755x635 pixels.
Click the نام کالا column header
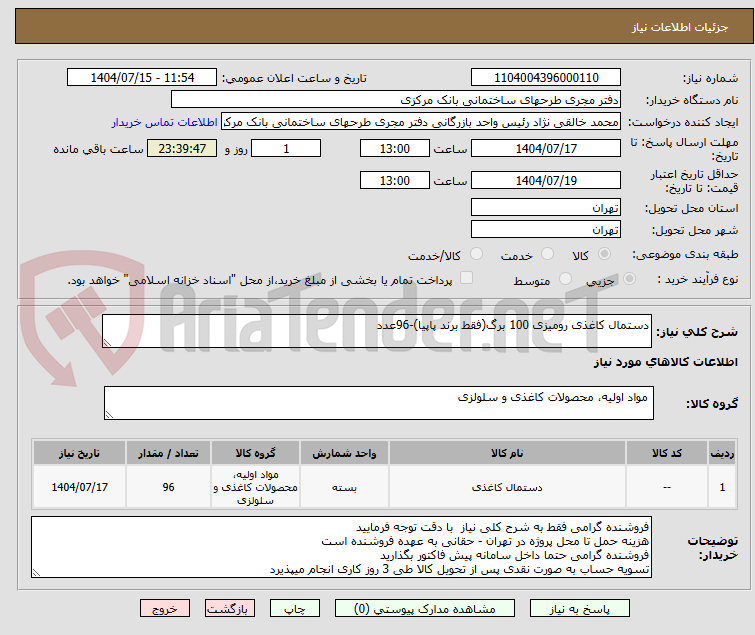coord(507,453)
